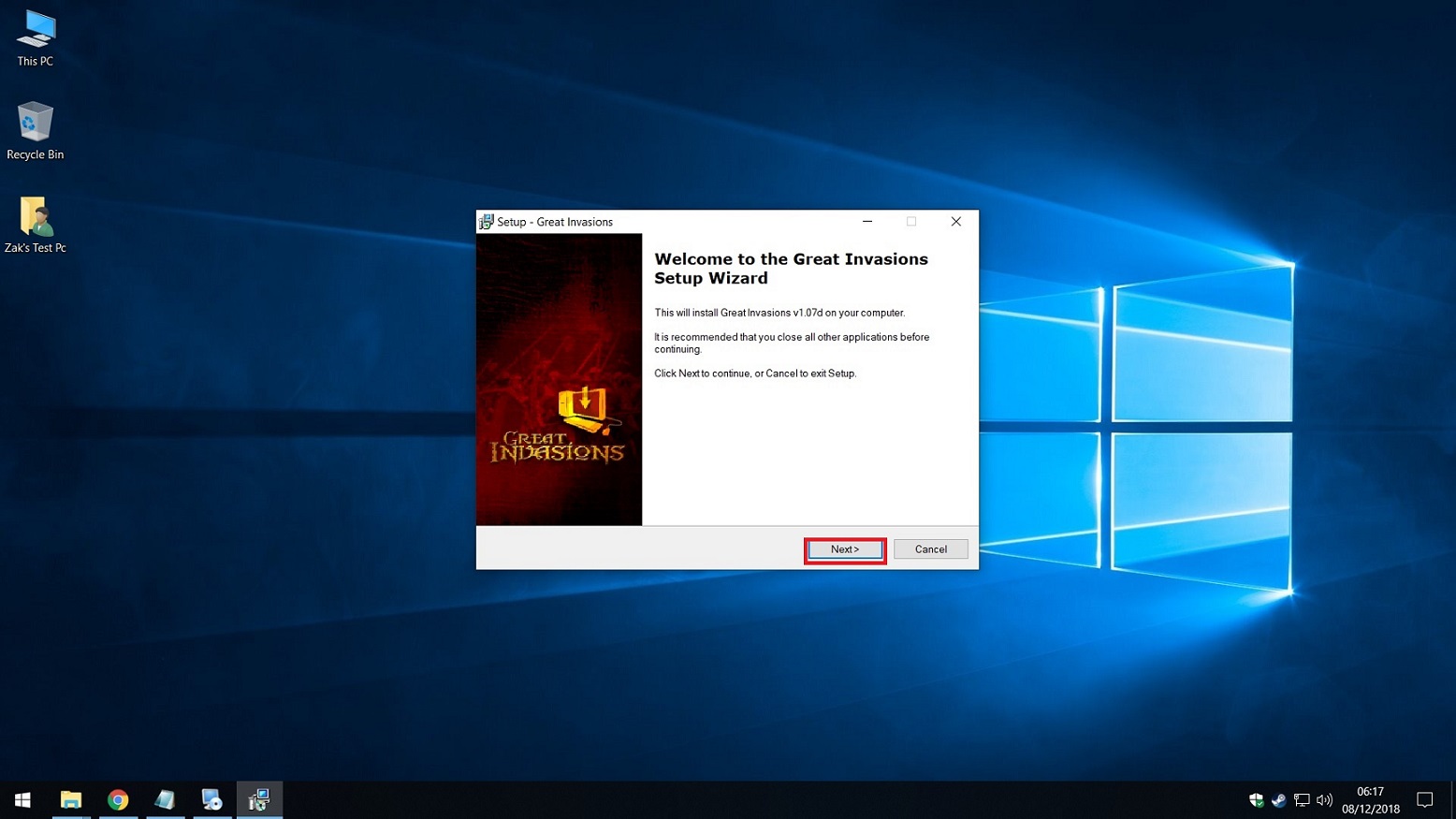Open File Explorer from the taskbar
1456x819 pixels.
click(71, 799)
